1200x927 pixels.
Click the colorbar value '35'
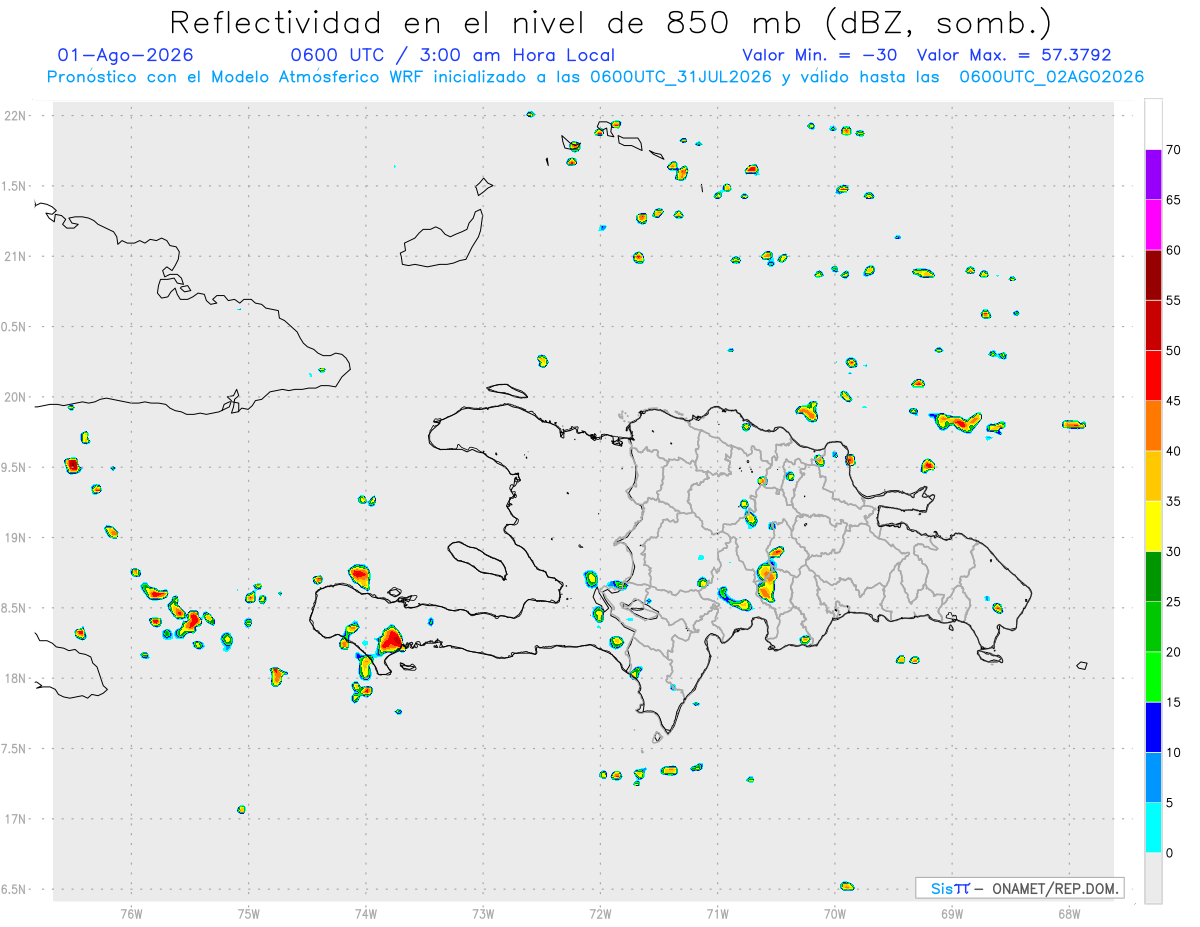coord(1173,501)
